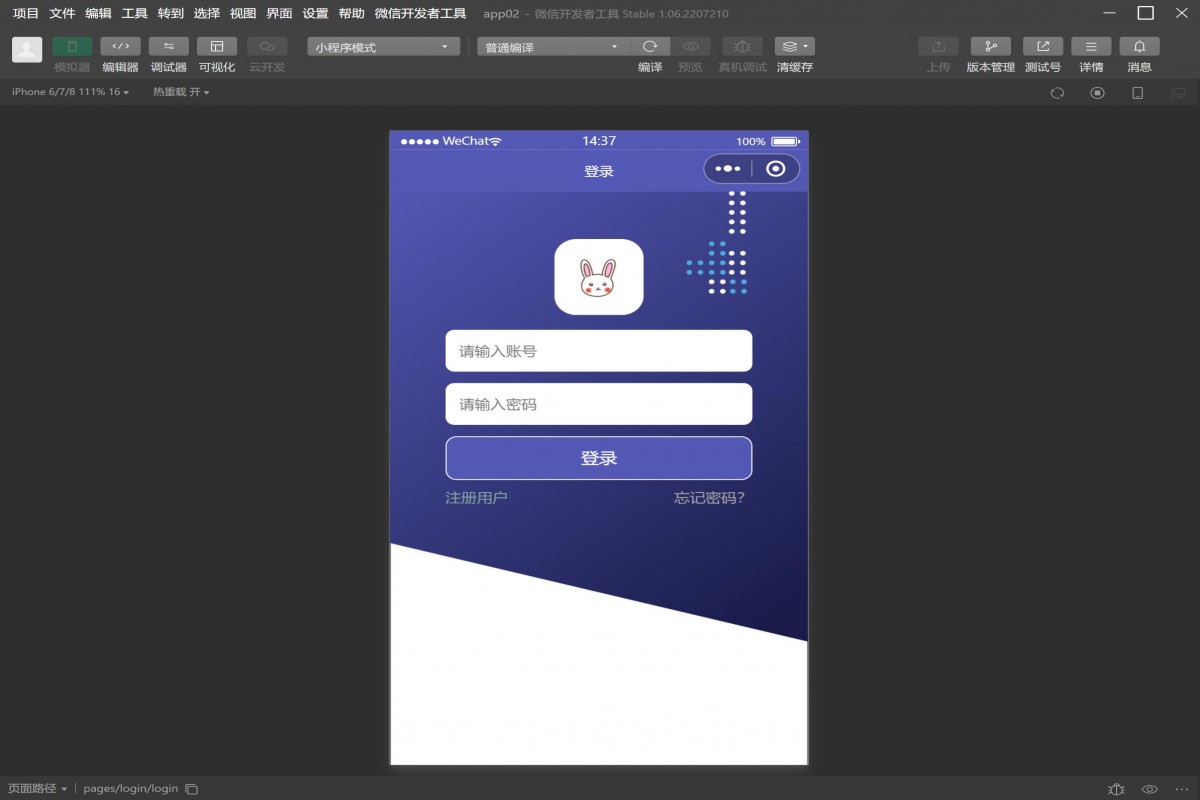This screenshot has width=1200, height=800.
Task: Open the 工具 menu
Action: pyautogui.click(x=133, y=14)
